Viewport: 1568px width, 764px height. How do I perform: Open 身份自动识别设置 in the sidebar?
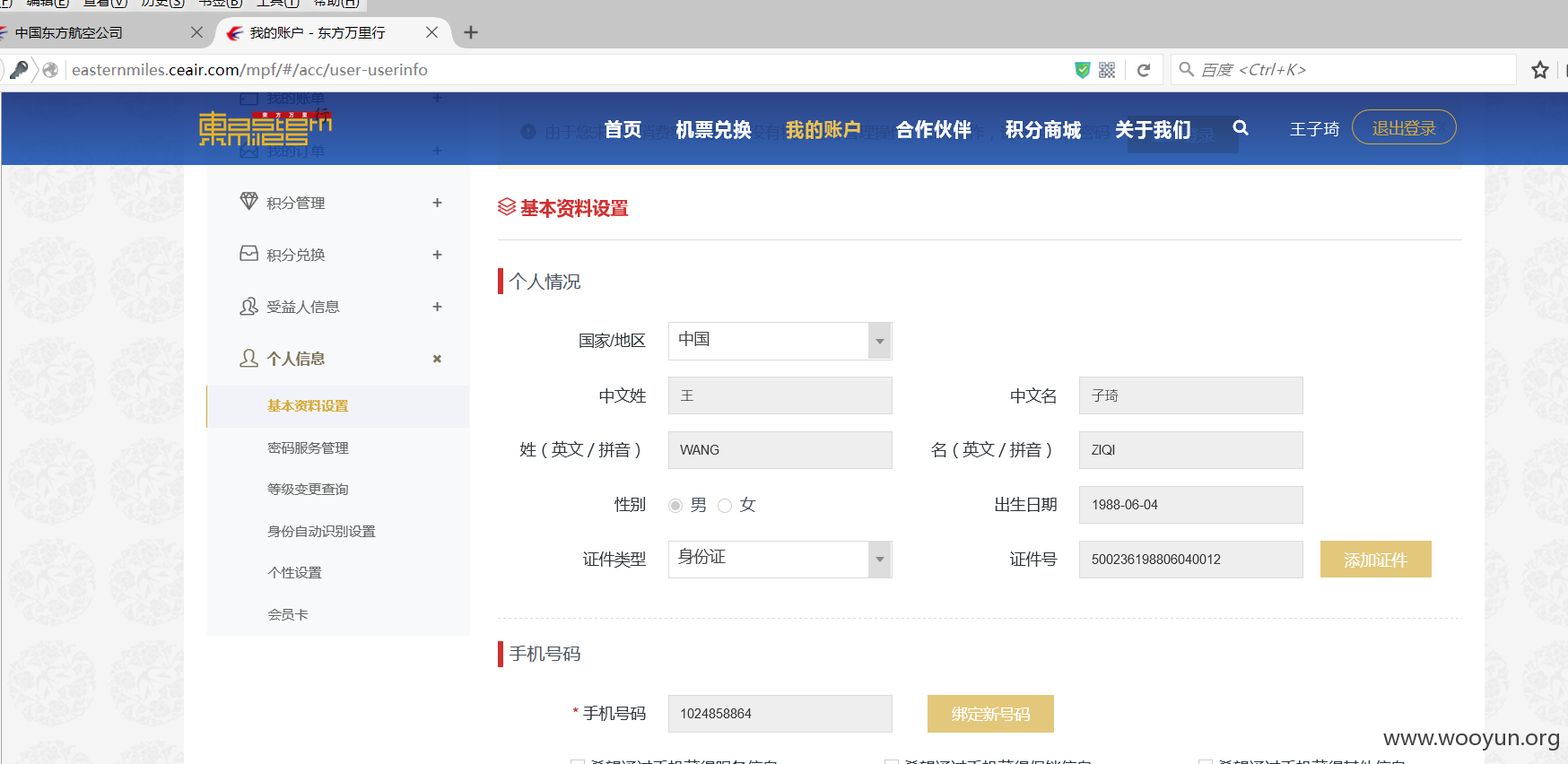pos(321,531)
